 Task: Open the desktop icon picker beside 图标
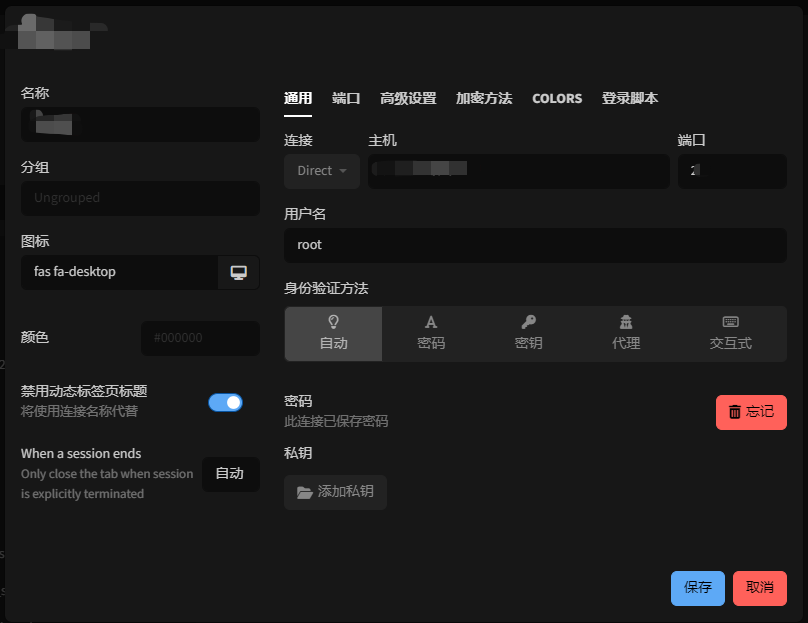(239, 271)
